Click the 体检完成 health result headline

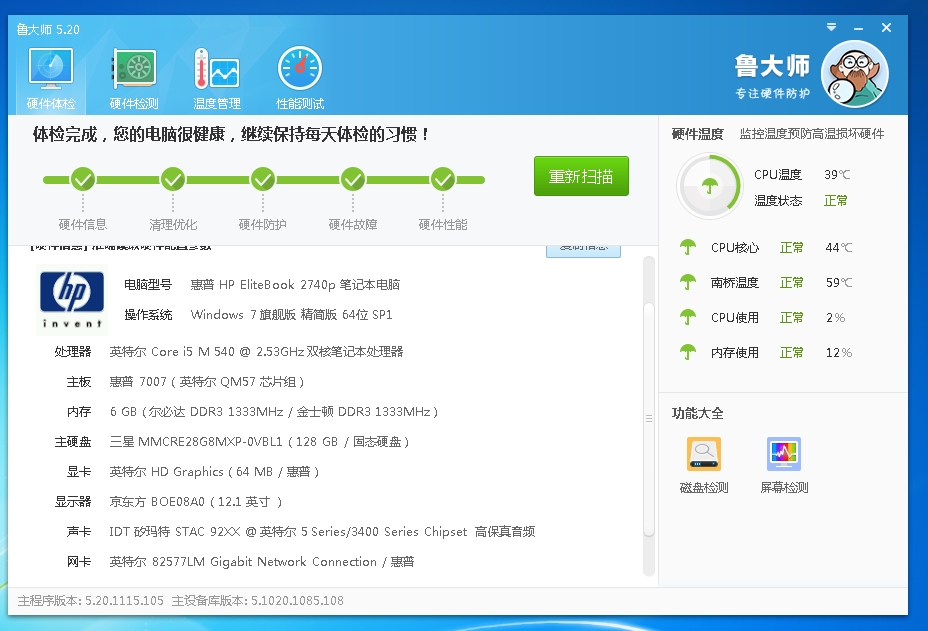231,134
